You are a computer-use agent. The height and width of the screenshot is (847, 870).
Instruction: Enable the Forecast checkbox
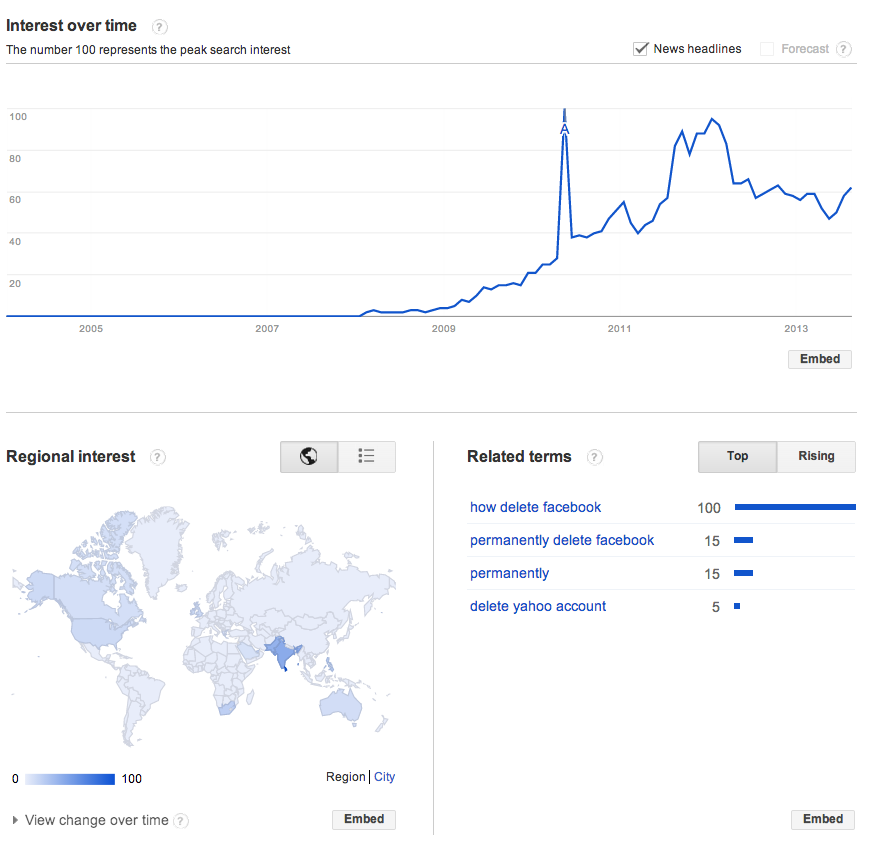[x=767, y=49]
